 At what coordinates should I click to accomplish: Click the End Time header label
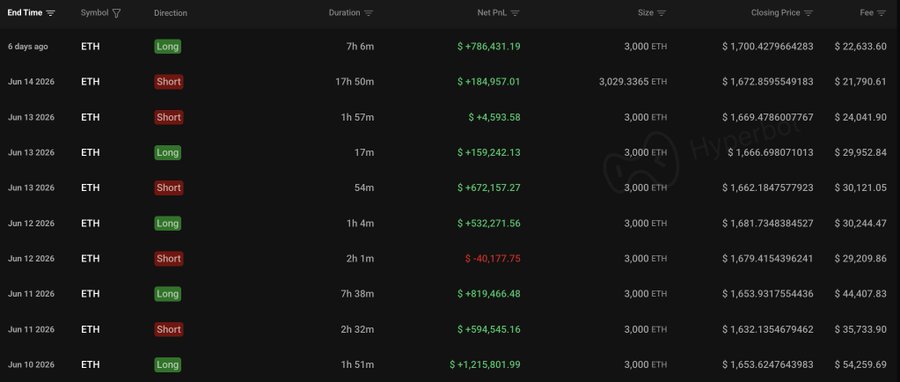25,13
